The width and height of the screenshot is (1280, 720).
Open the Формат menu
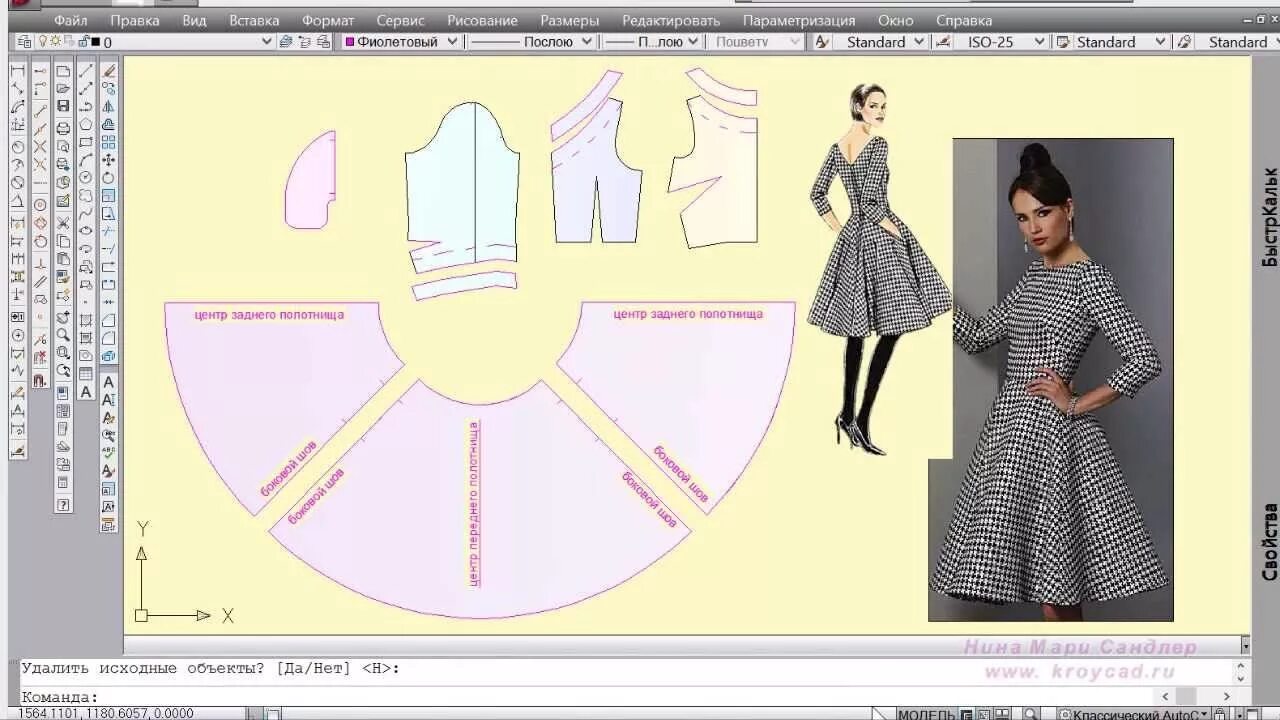pyautogui.click(x=329, y=20)
